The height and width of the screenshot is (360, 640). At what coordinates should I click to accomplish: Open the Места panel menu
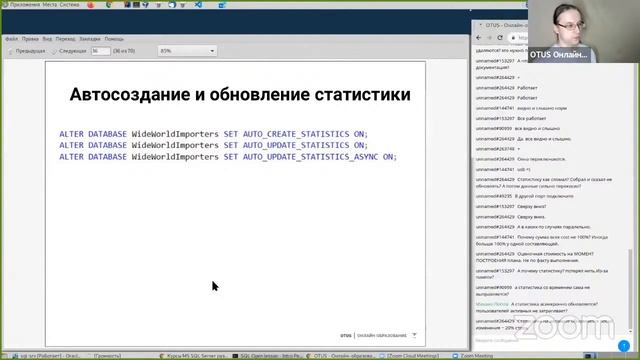tap(50, 4)
